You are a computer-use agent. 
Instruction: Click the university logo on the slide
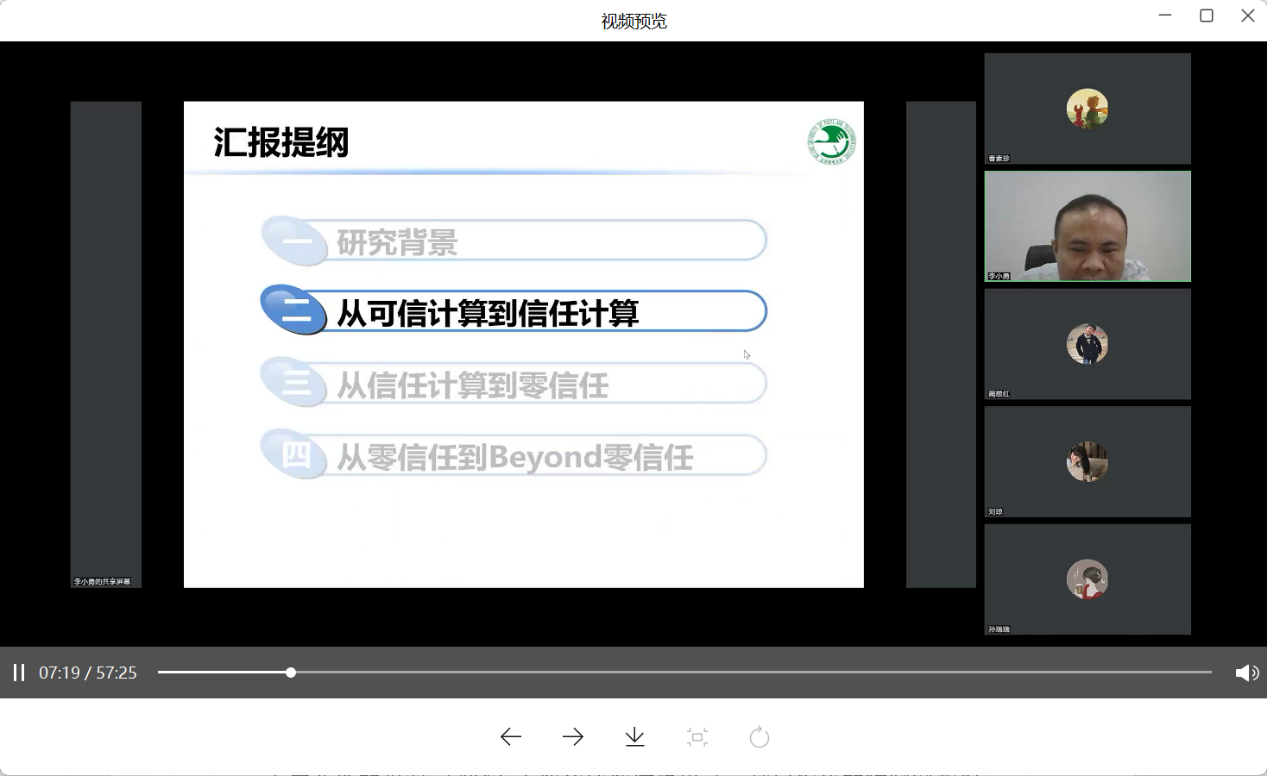[x=830, y=142]
